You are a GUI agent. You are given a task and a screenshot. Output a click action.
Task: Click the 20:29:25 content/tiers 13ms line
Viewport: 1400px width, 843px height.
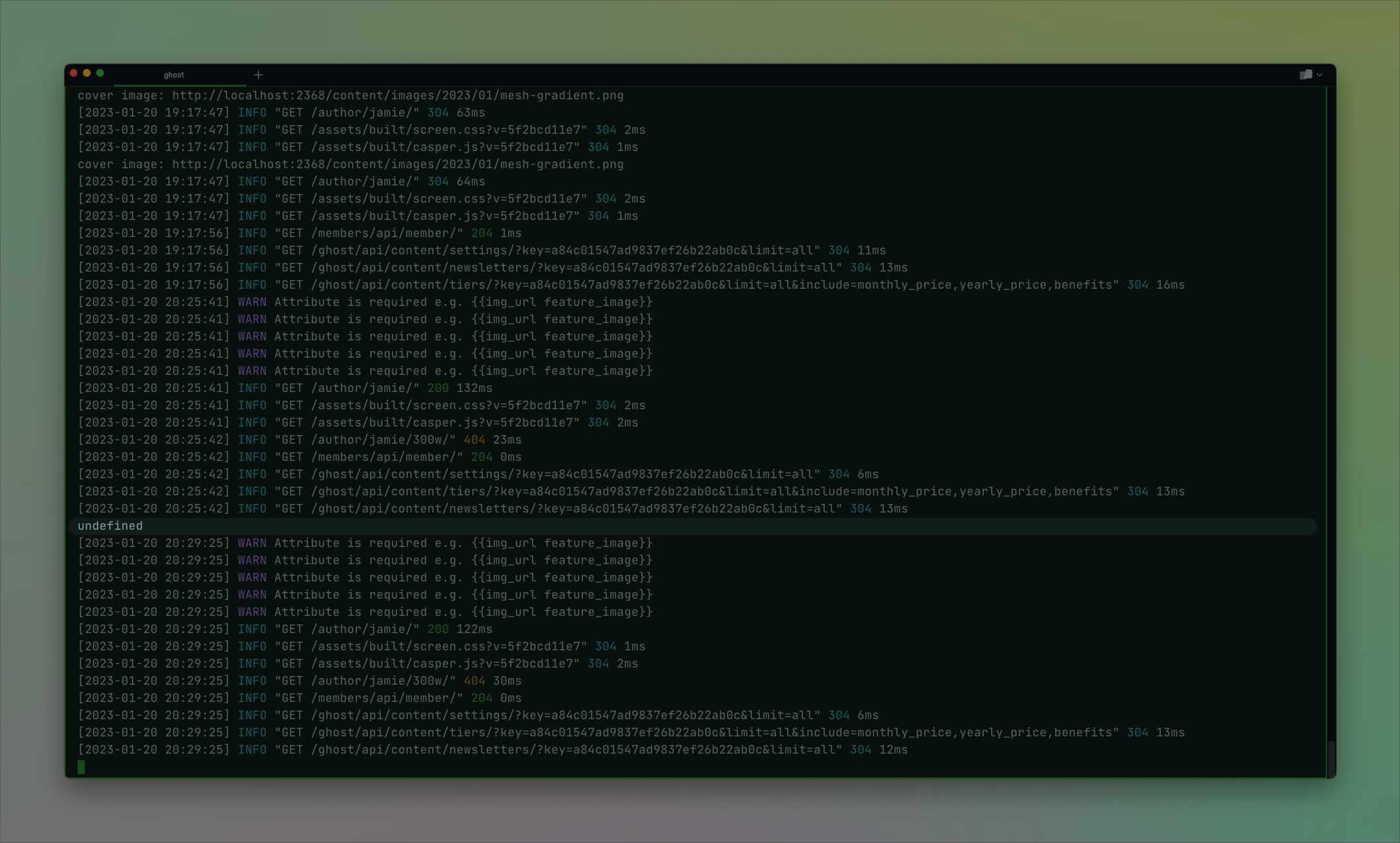[x=631, y=732]
